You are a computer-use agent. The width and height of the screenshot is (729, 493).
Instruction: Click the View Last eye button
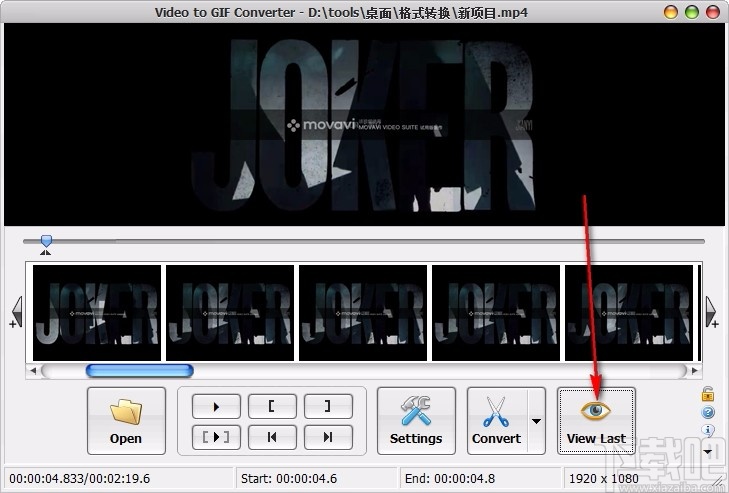click(x=596, y=420)
